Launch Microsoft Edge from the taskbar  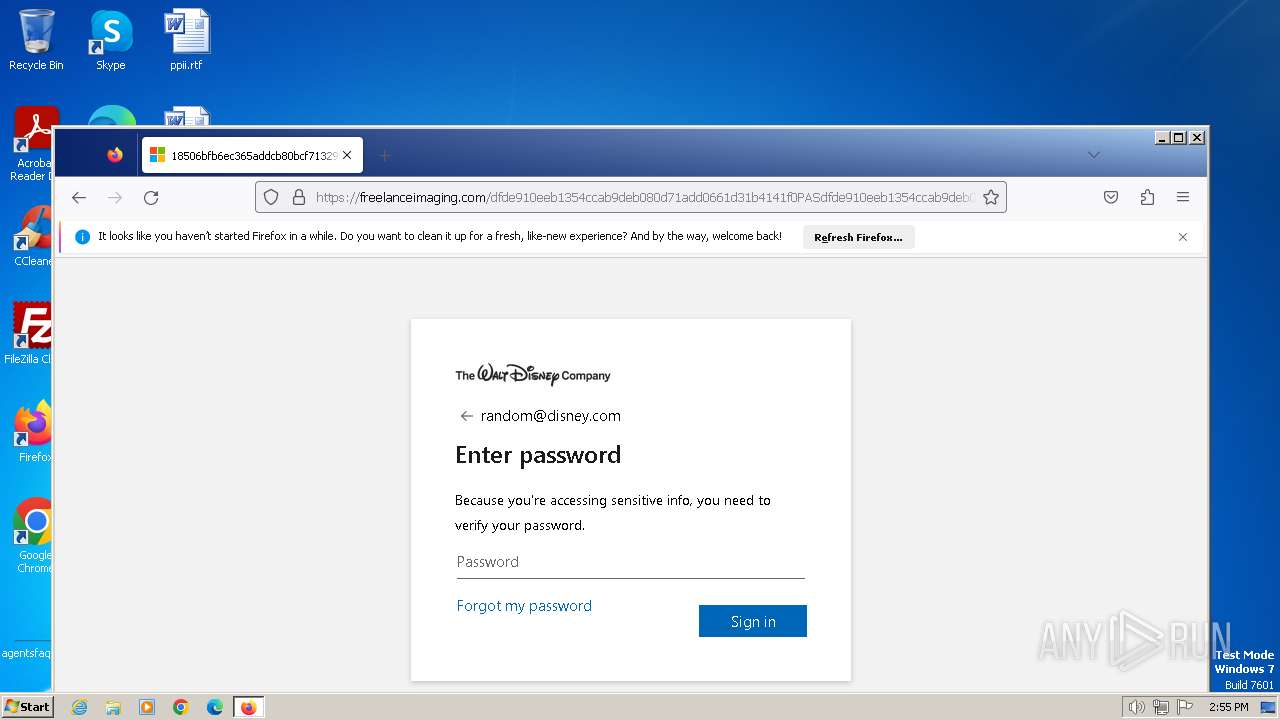215,707
